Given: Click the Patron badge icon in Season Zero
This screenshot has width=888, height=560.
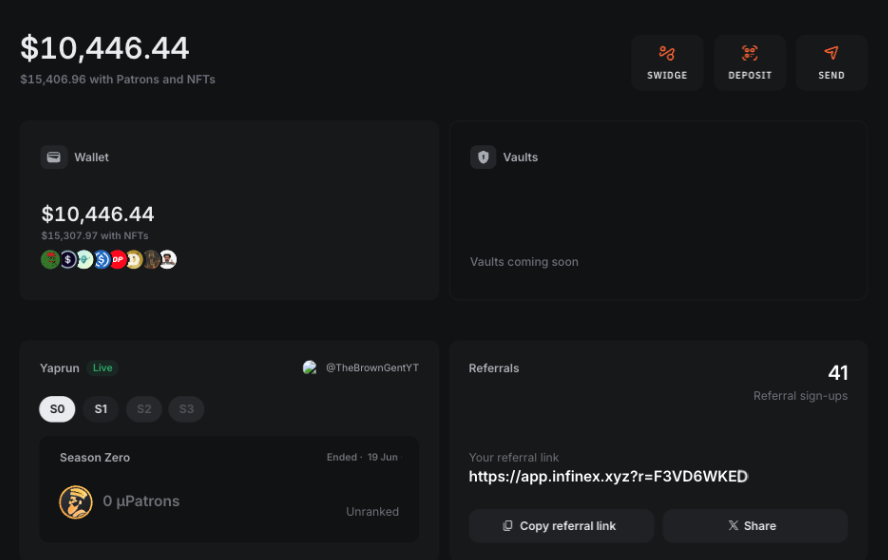Looking at the screenshot, I should [x=76, y=502].
